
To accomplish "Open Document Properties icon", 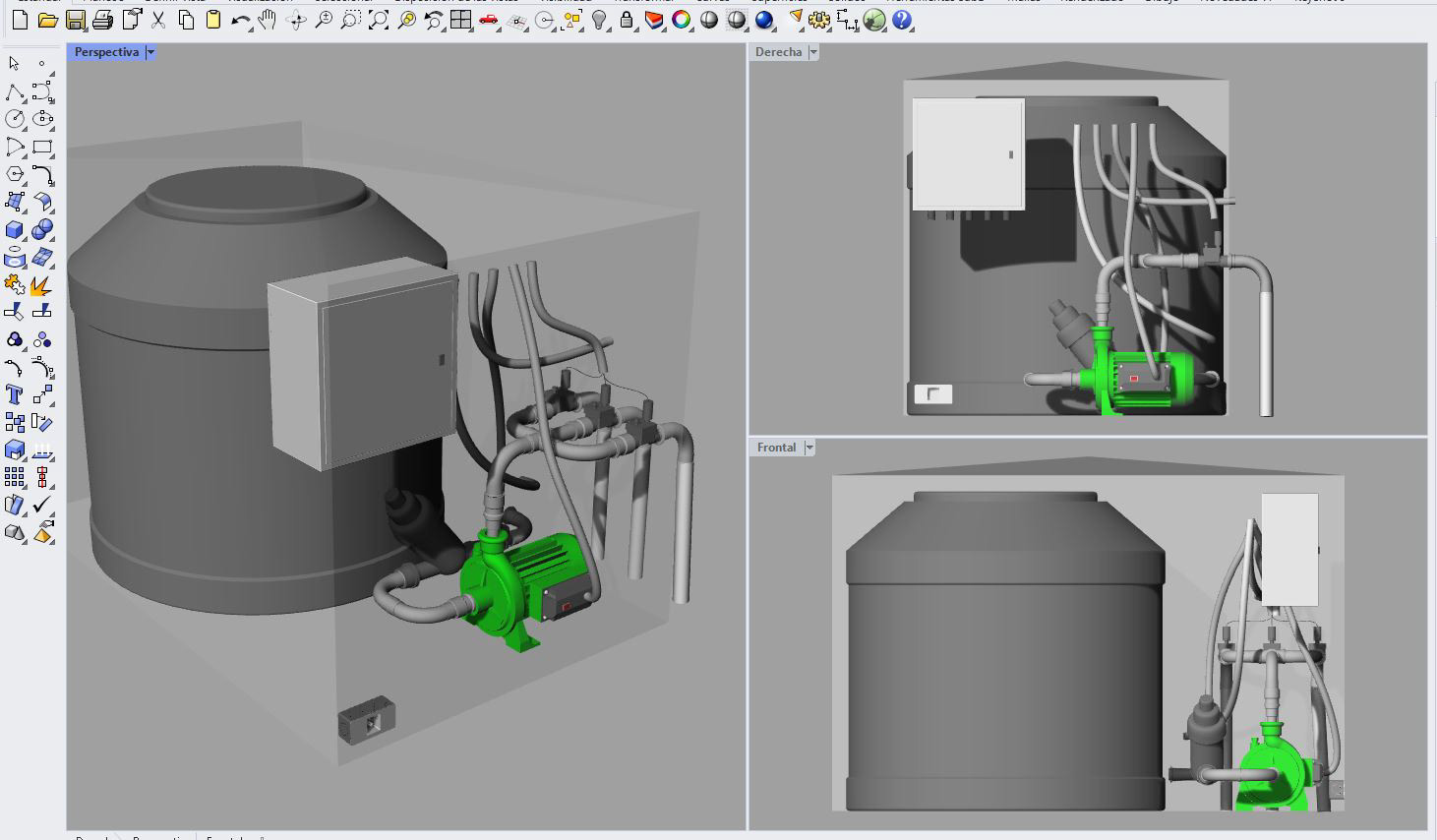I will pos(131,20).
